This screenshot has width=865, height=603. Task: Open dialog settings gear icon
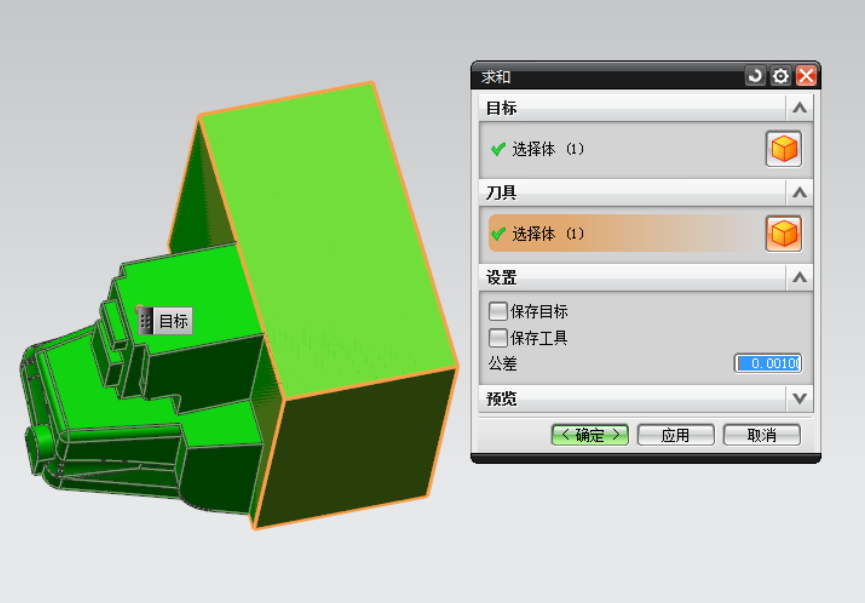[780, 76]
